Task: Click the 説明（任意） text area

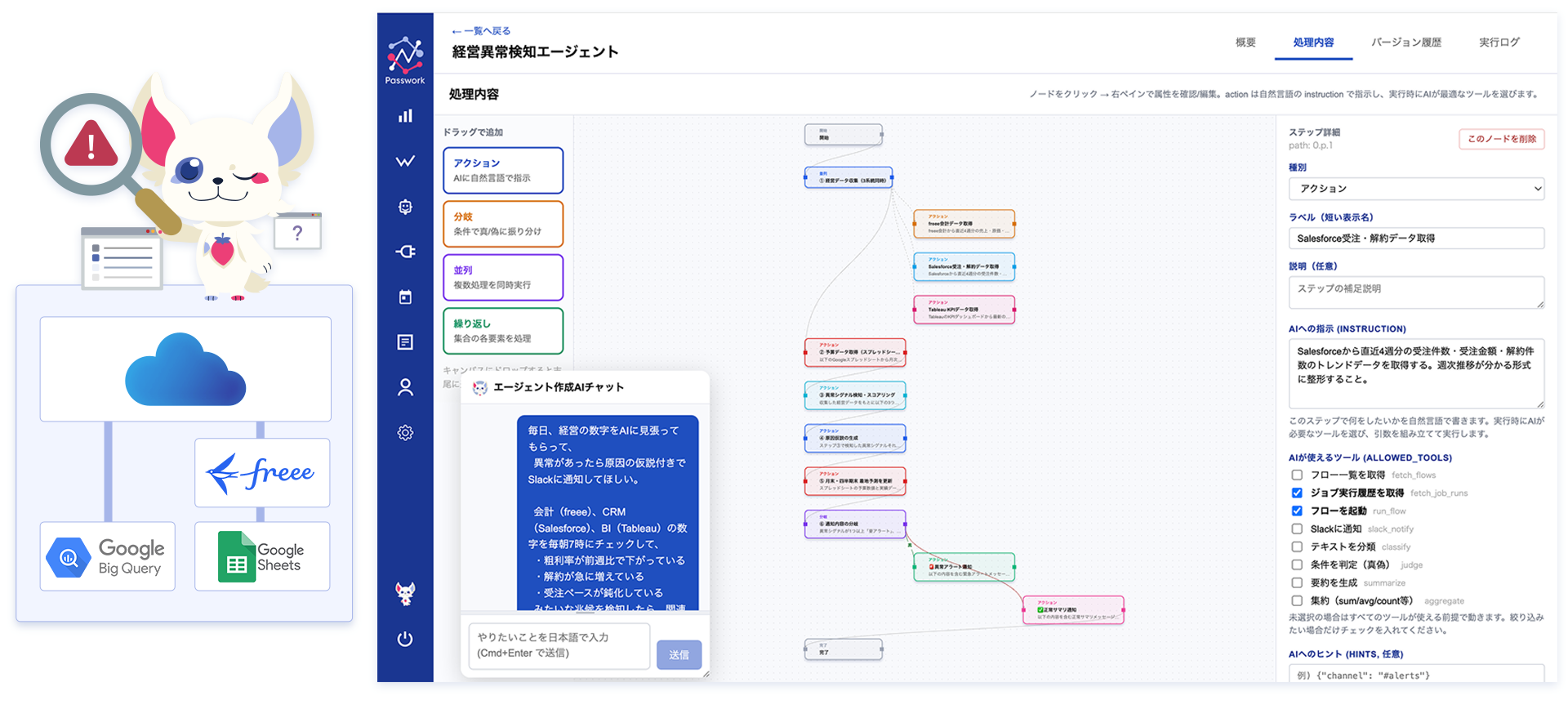Action: pyautogui.click(x=1416, y=292)
